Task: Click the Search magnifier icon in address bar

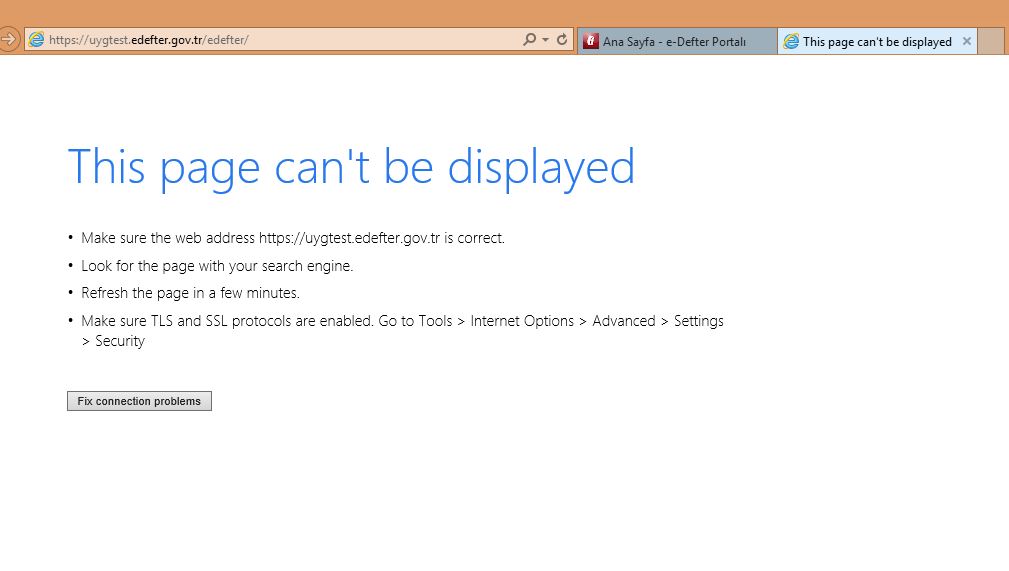Action: point(529,40)
